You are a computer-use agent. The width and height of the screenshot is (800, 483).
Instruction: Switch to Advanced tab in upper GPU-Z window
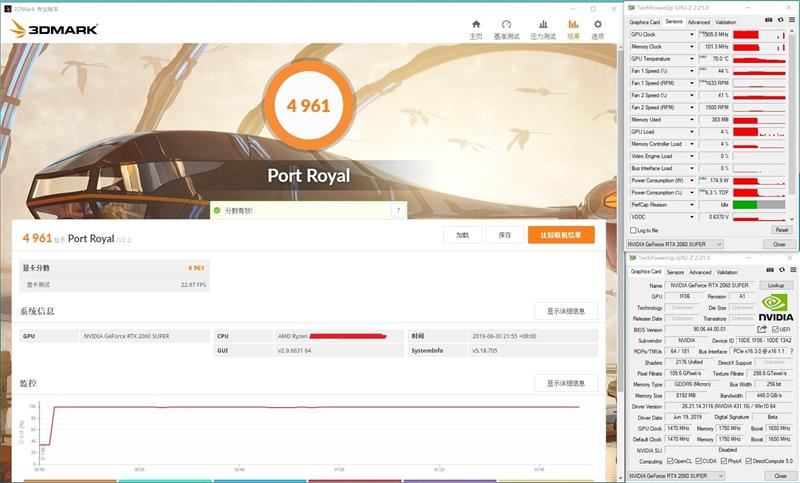point(698,22)
